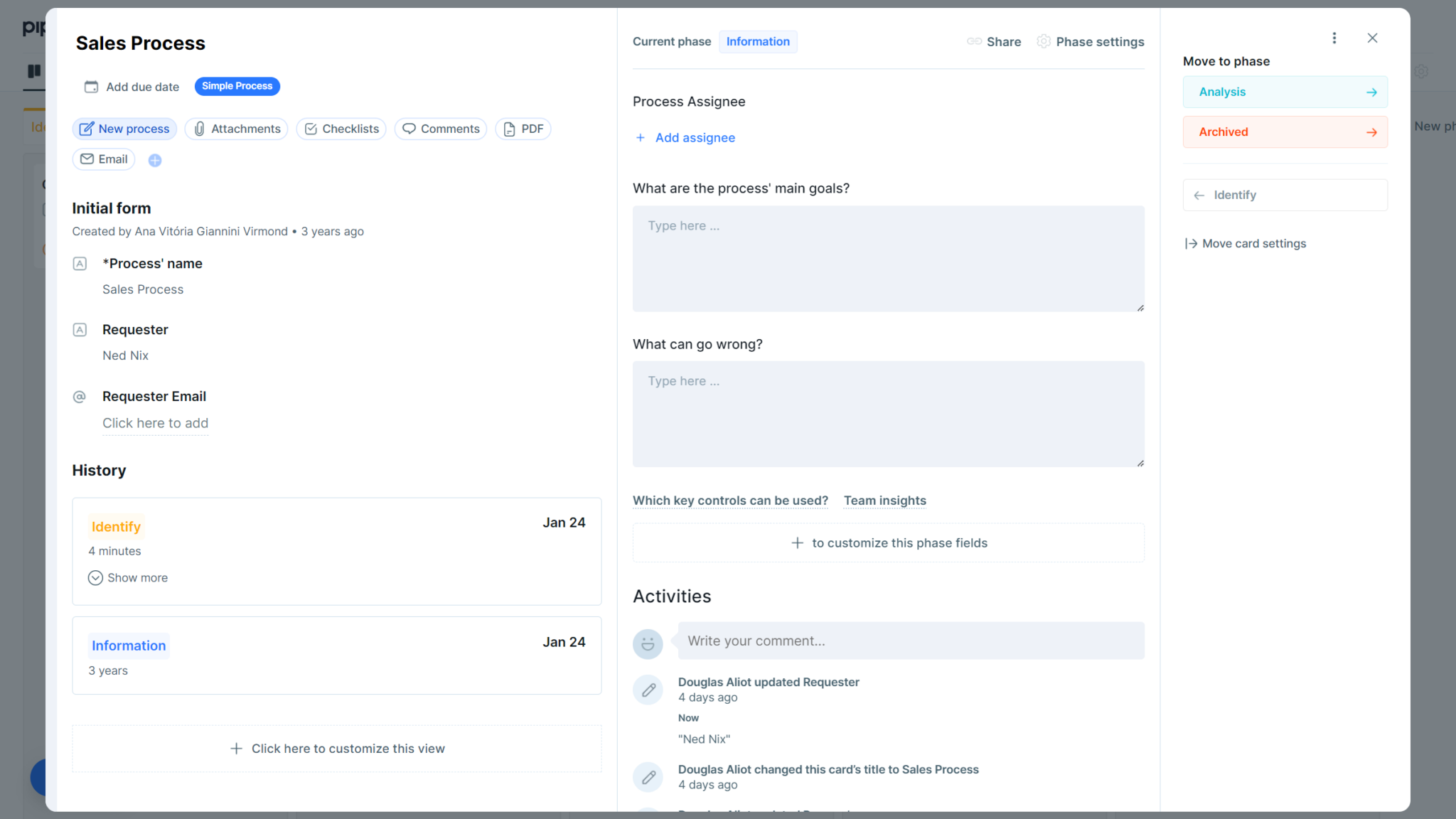Viewport: 1456px width, 819px height.
Task: Click the Email icon
Action: pyautogui.click(x=87, y=159)
